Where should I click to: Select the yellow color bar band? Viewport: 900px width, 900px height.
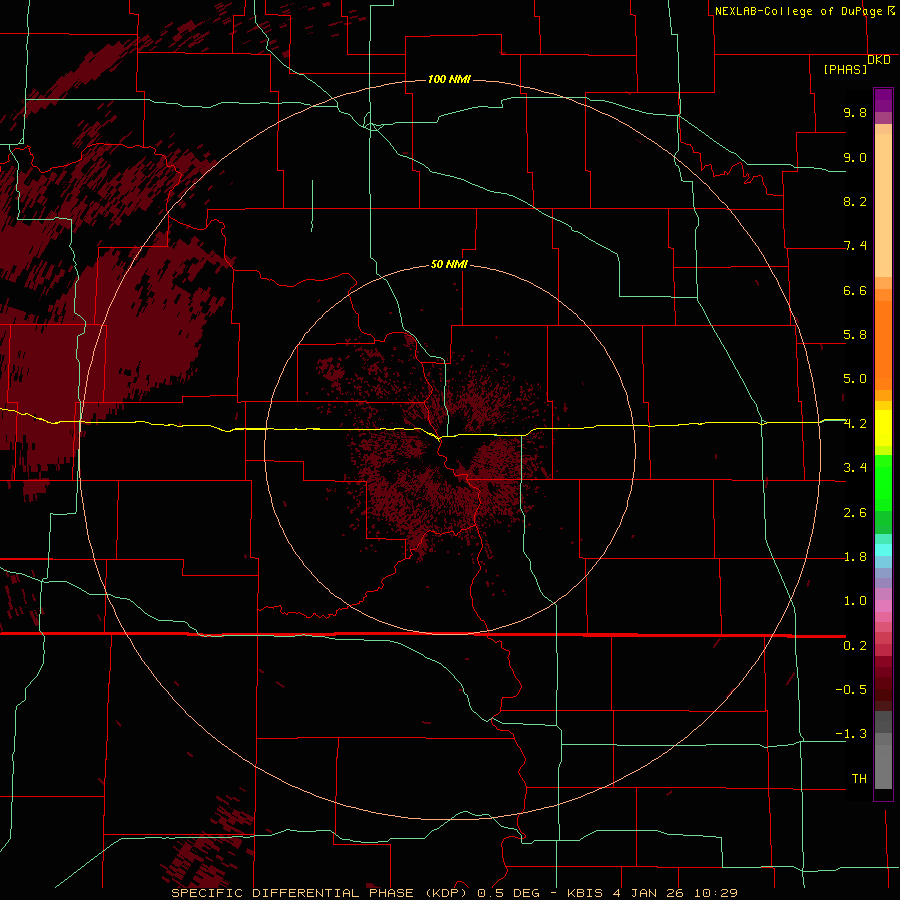[883, 428]
